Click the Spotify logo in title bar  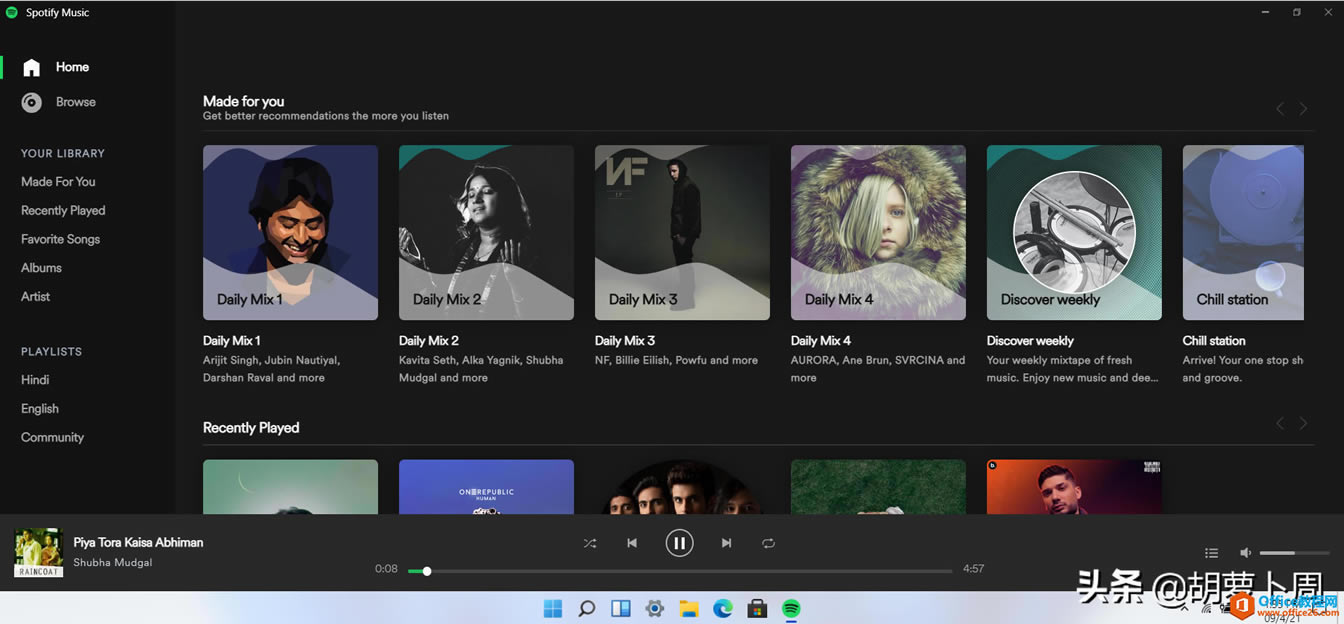[12, 12]
